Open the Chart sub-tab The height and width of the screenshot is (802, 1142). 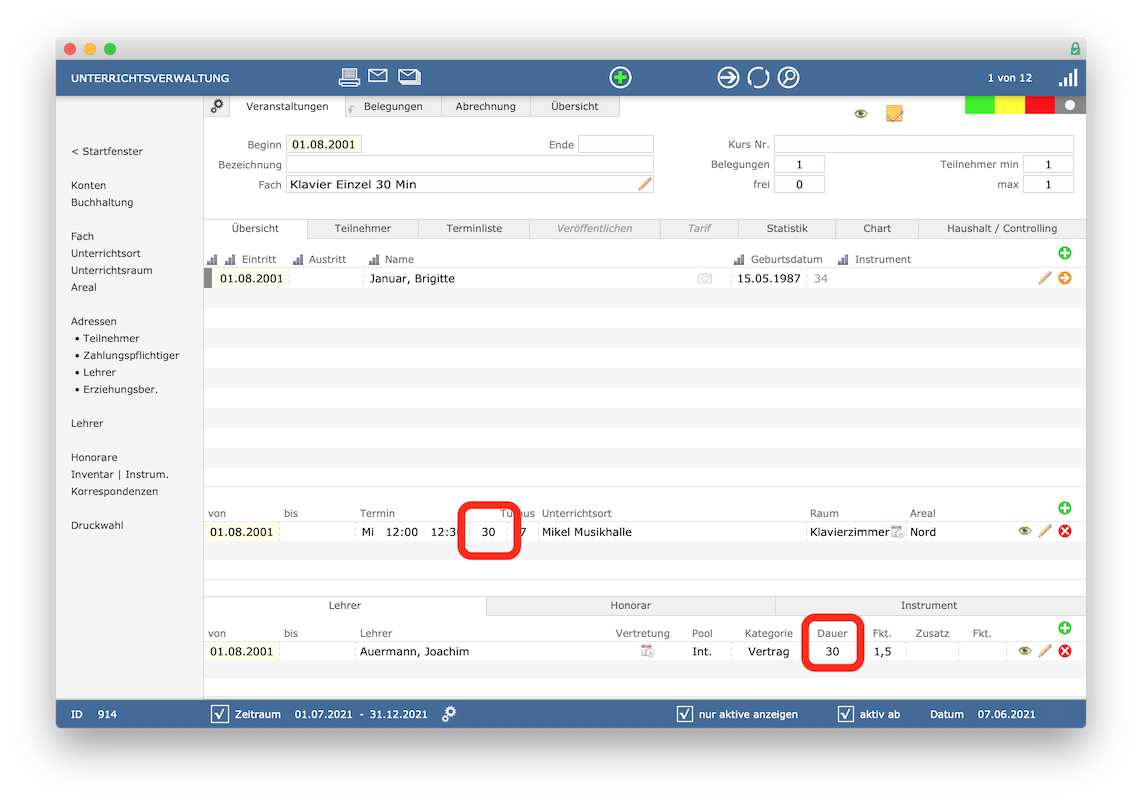click(x=877, y=229)
